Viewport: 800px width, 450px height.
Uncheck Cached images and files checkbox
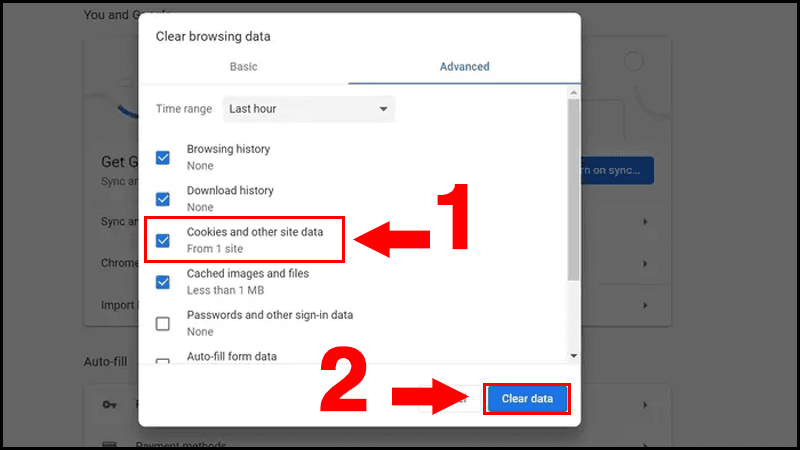(x=163, y=282)
